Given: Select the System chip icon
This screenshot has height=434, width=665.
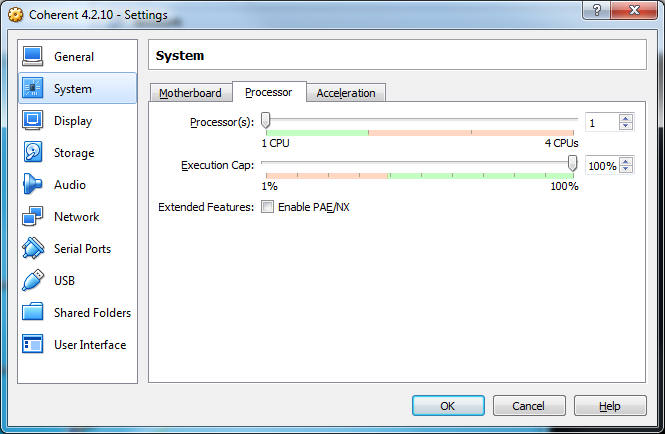Looking at the screenshot, I should pyautogui.click(x=33, y=89).
